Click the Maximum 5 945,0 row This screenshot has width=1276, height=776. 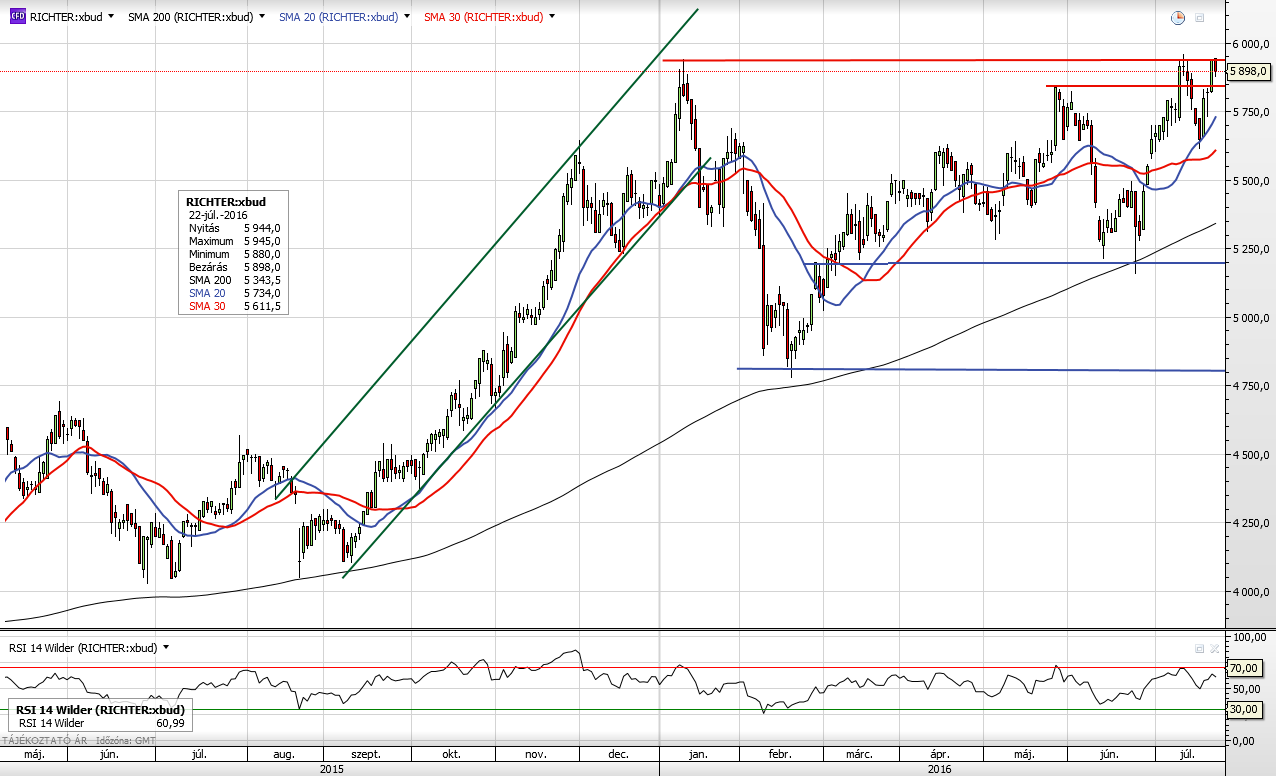coord(234,241)
